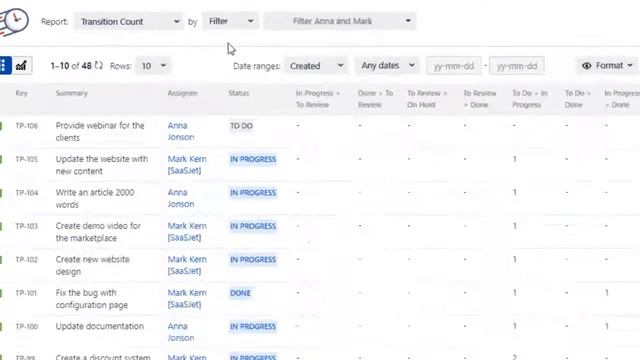Open issue key TP-106
The width and height of the screenshot is (640, 360).
coord(27,126)
